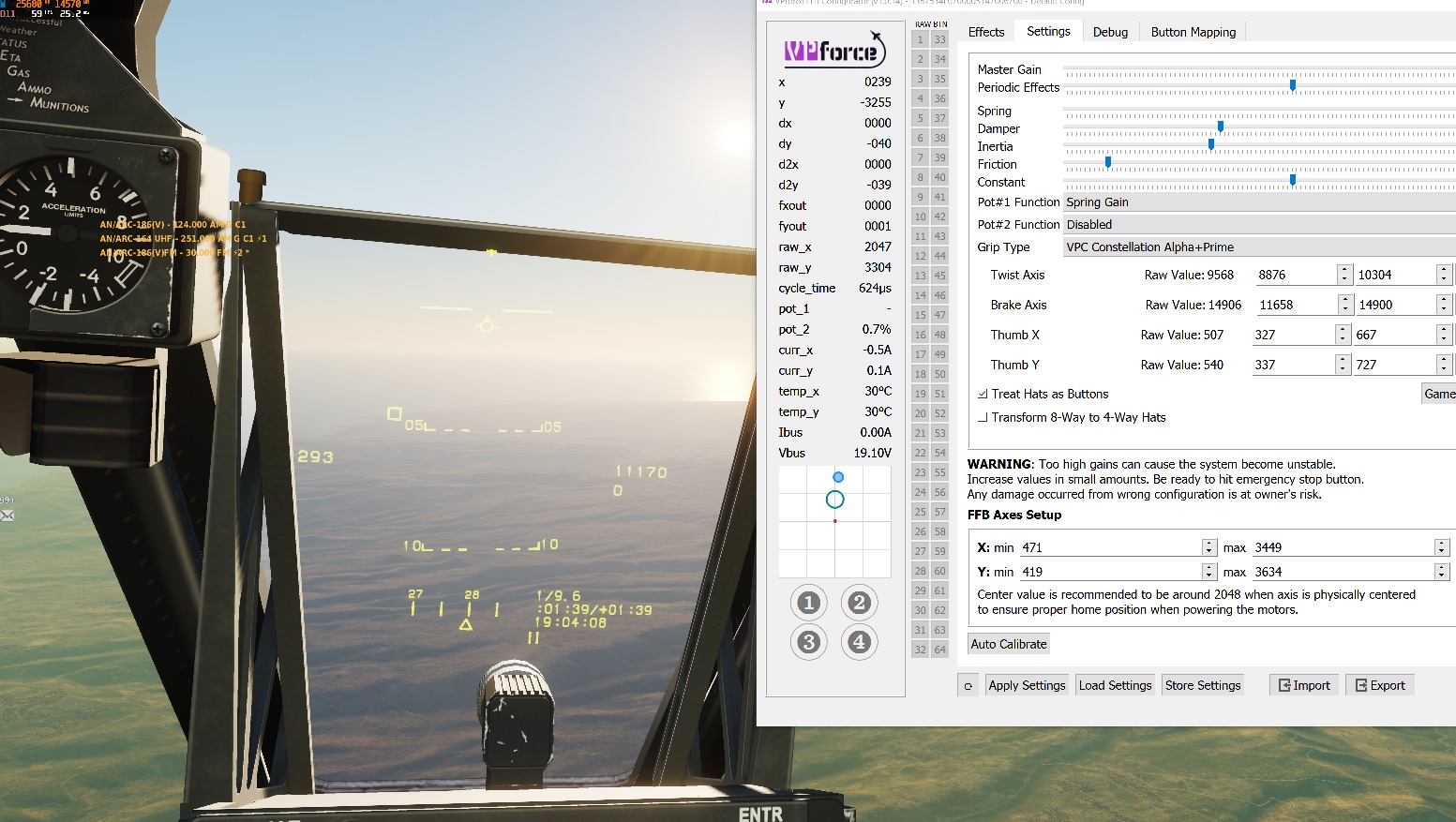
Task: Click raw button indicator 25
Action: point(921,512)
